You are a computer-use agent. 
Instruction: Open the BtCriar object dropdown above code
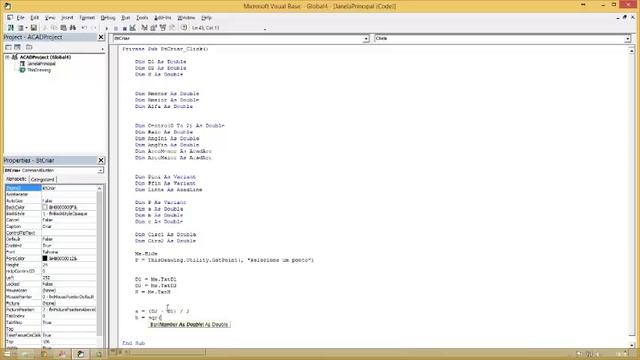pos(366,38)
